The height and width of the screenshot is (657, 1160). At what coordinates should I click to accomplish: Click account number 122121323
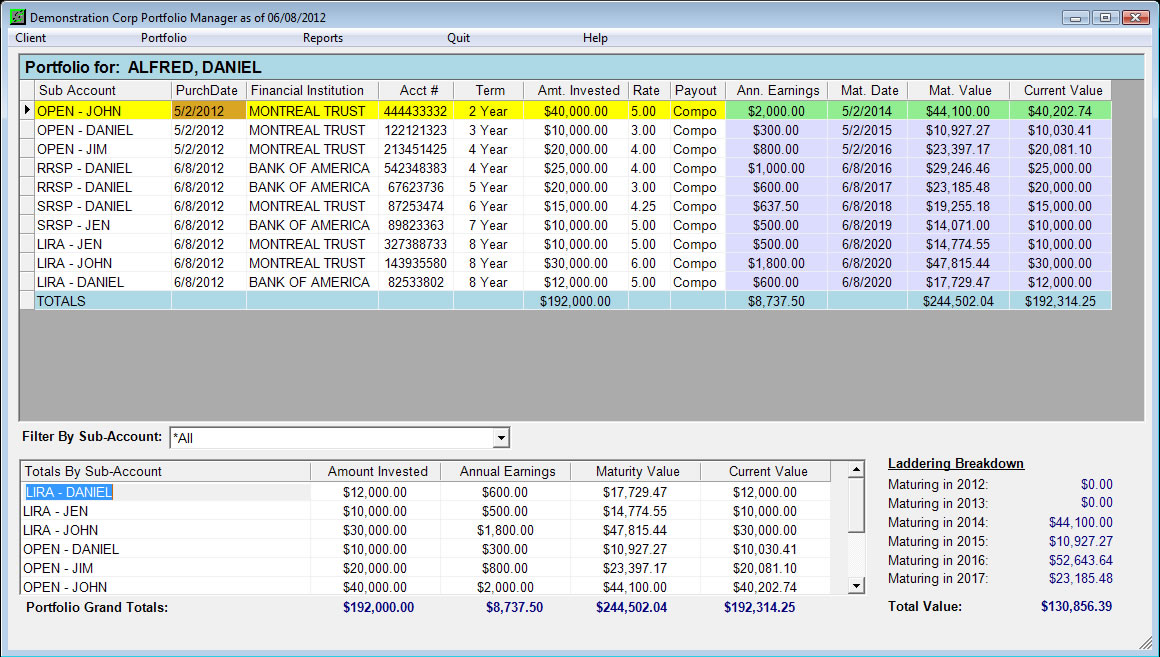pos(416,130)
